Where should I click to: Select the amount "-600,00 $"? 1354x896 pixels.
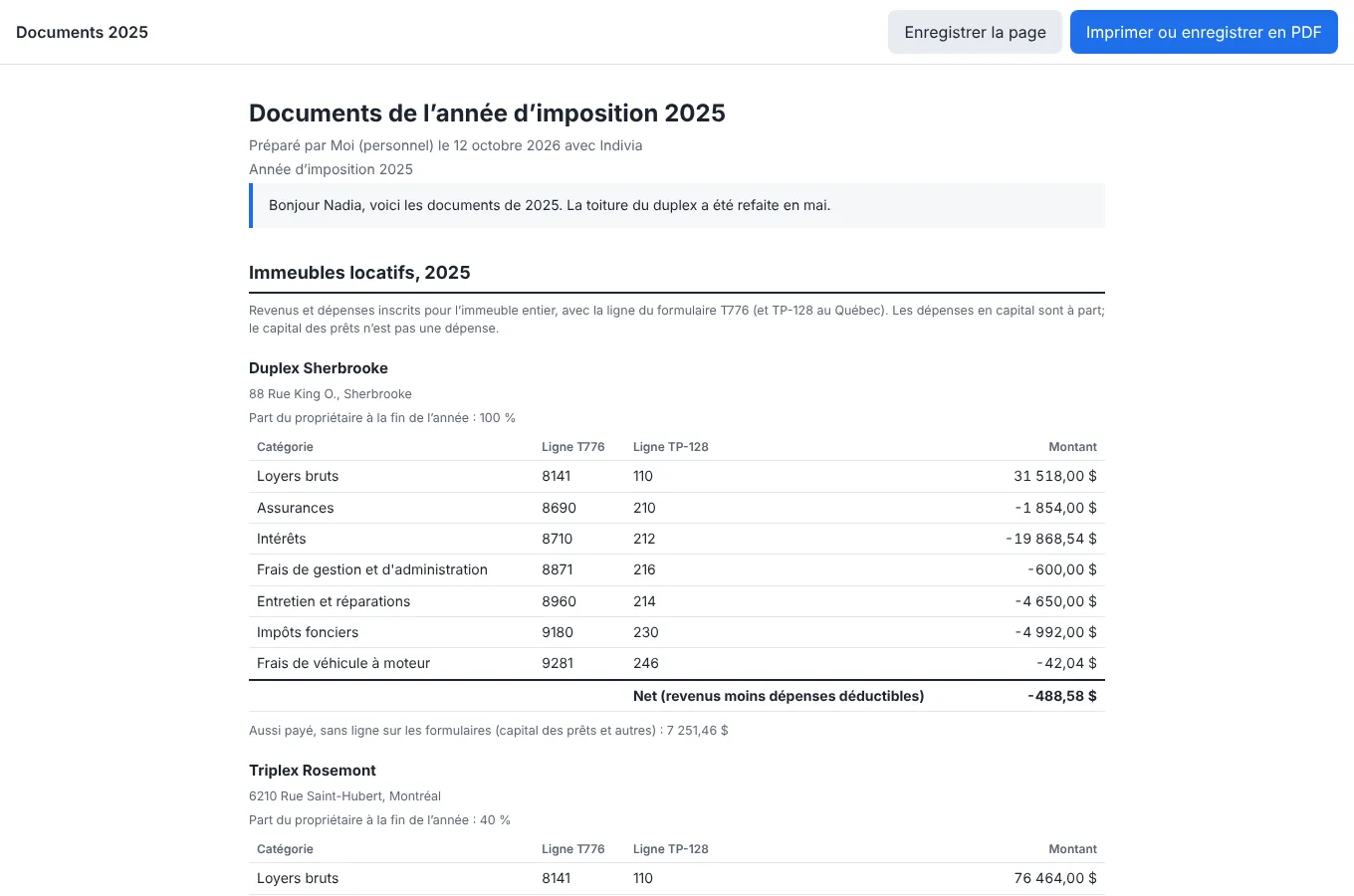point(1062,569)
